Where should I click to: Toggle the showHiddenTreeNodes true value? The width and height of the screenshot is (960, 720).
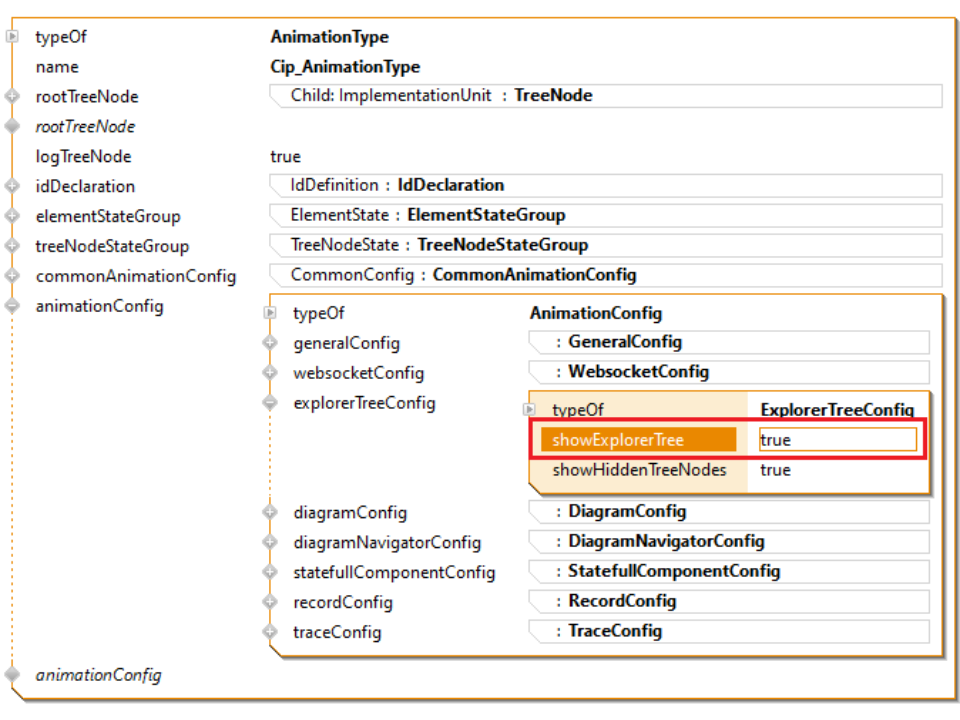point(775,470)
